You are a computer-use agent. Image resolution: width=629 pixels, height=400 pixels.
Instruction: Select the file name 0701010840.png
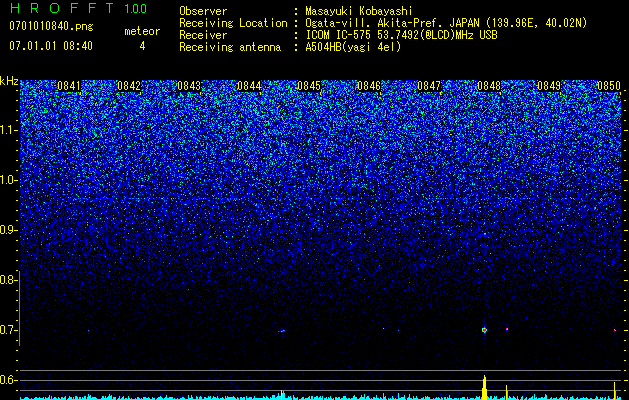pyautogui.click(x=51, y=27)
